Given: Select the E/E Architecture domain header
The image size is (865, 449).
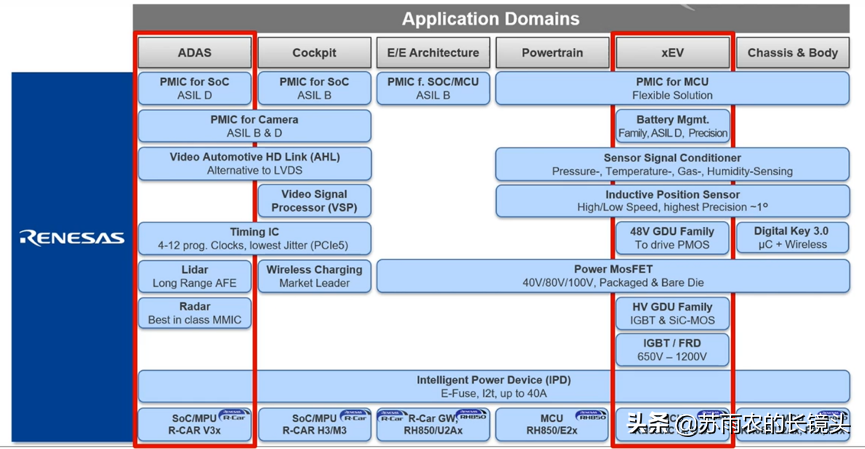Looking at the screenshot, I should 433,53.
